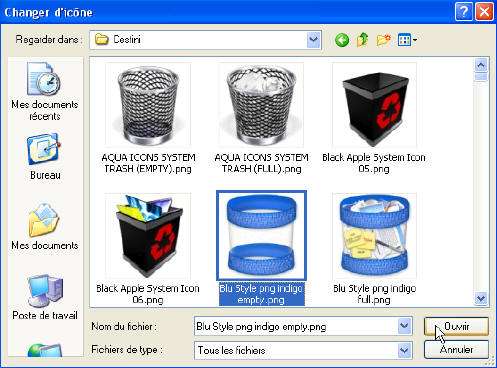Image resolution: width=497 pixels, height=368 pixels.
Task: Select the Black Apple System Icon 05 thumbnail
Action: (x=374, y=105)
